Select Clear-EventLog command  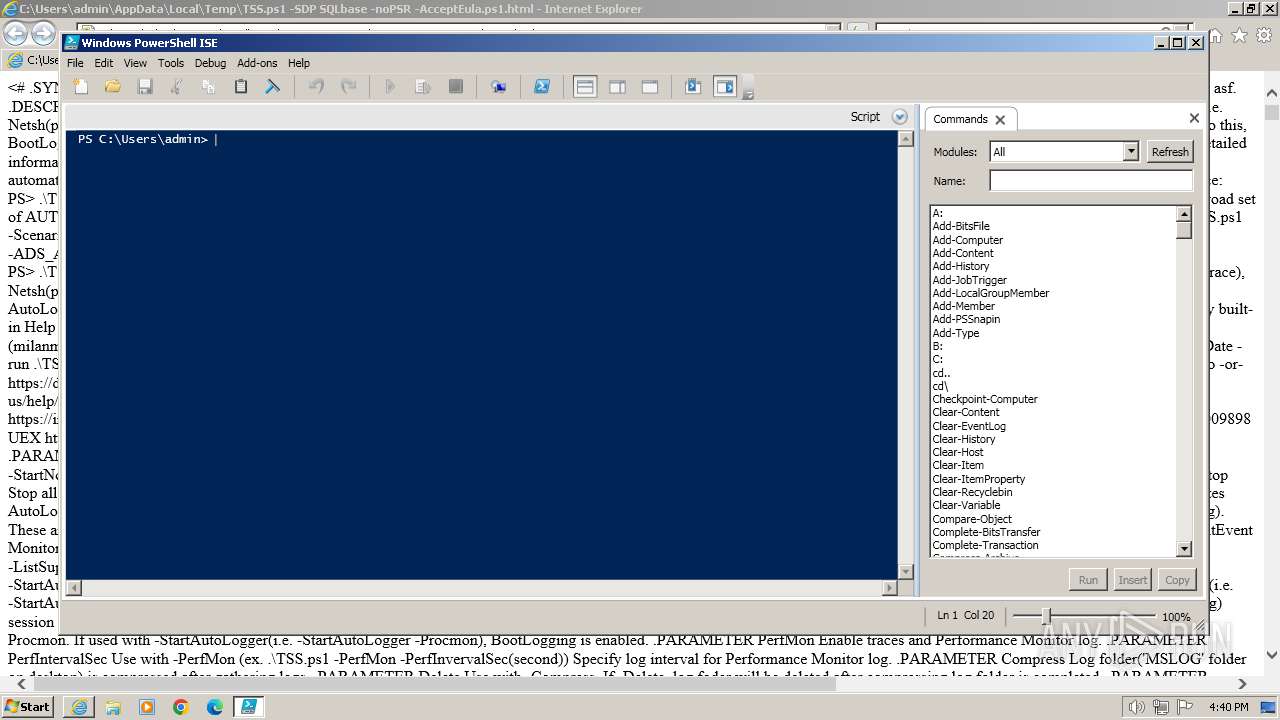pyautogui.click(x=969, y=426)
